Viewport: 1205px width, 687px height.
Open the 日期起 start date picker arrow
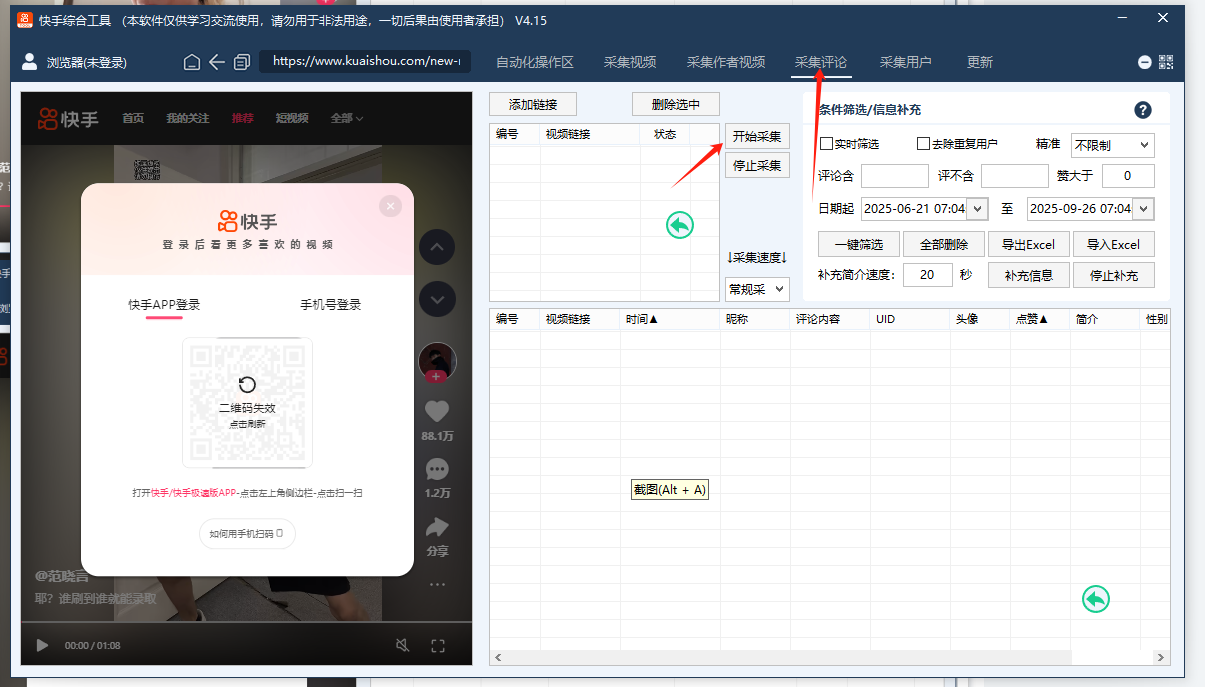(x=978, y=209)
